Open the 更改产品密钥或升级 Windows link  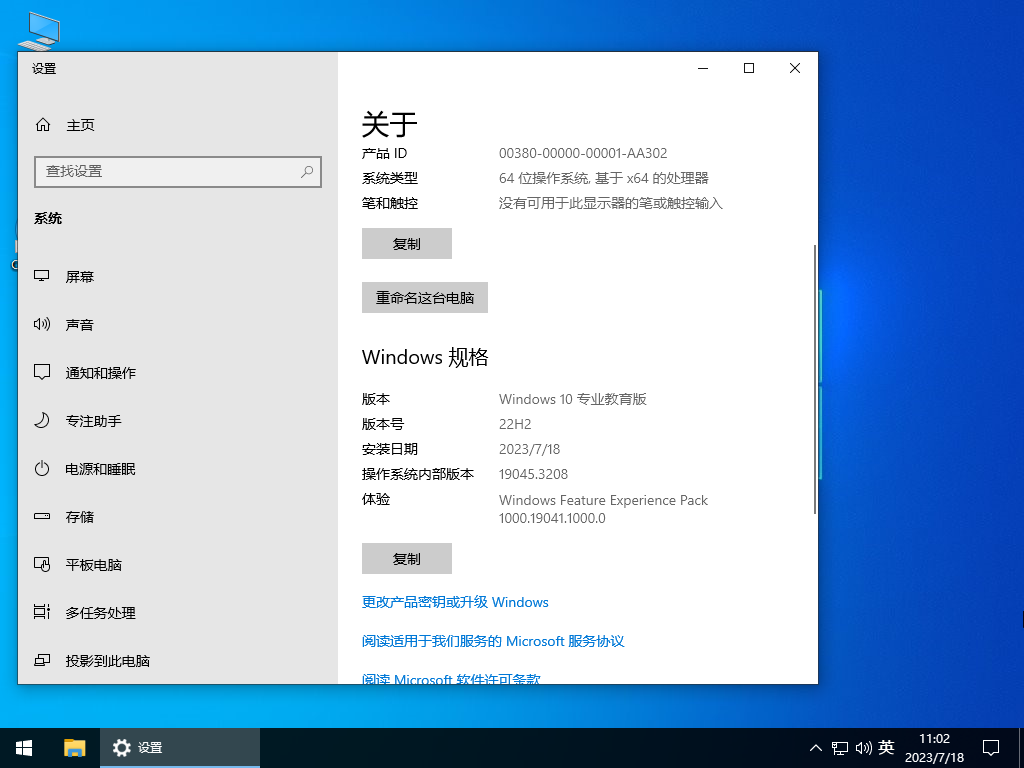pos(455,602)
